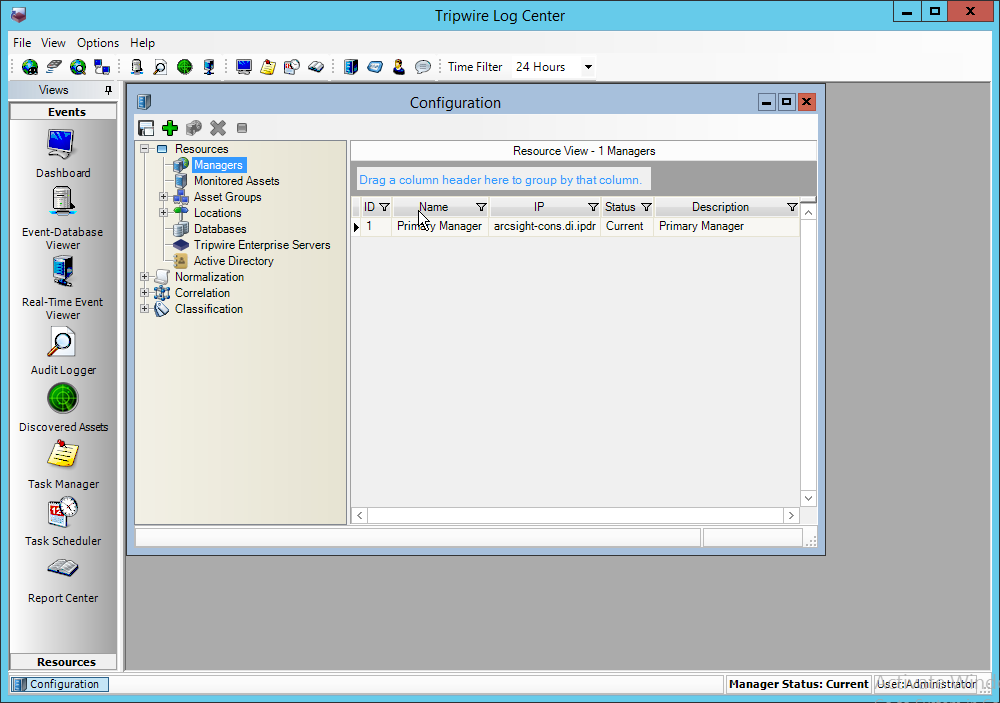Click the green plus Add icon

pyautogui.click(x=170, y=128)
